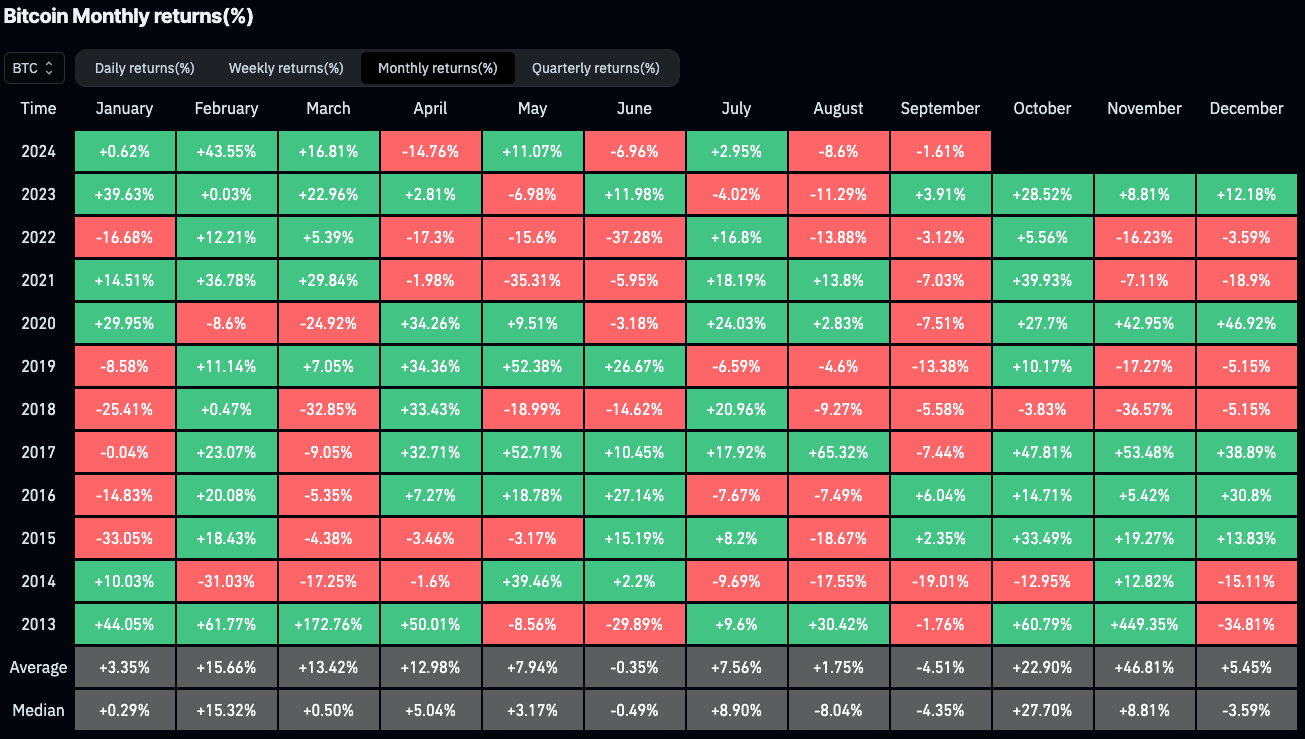Select the 2022 row label
The width and height of the screenshot is (1305, 739).
coord(38,237)
